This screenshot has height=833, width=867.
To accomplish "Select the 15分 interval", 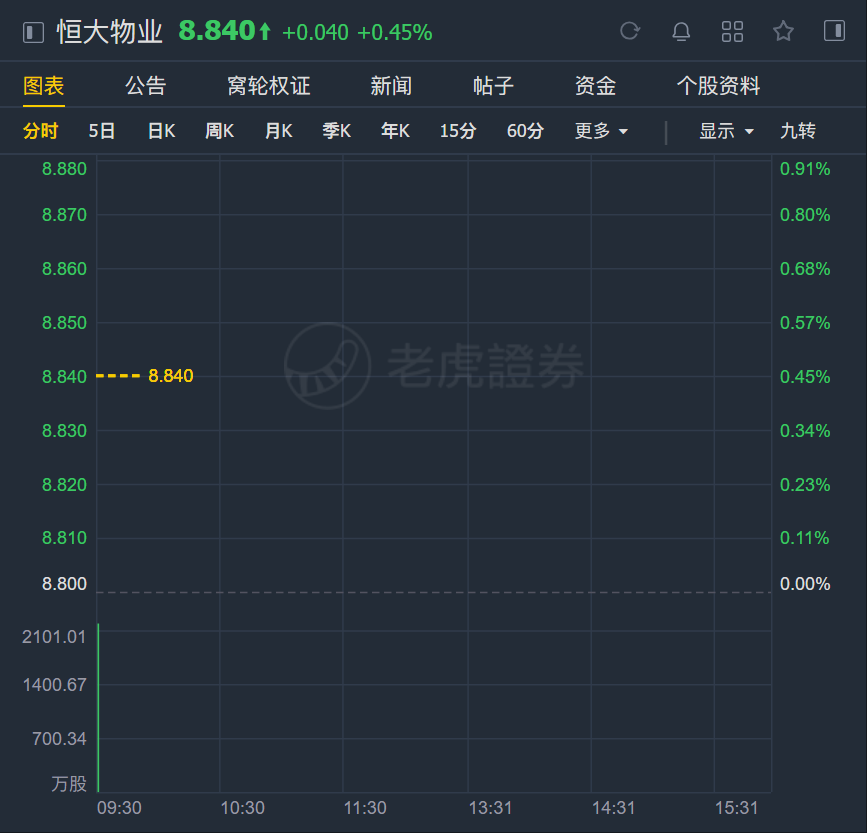I will (458, 132).
